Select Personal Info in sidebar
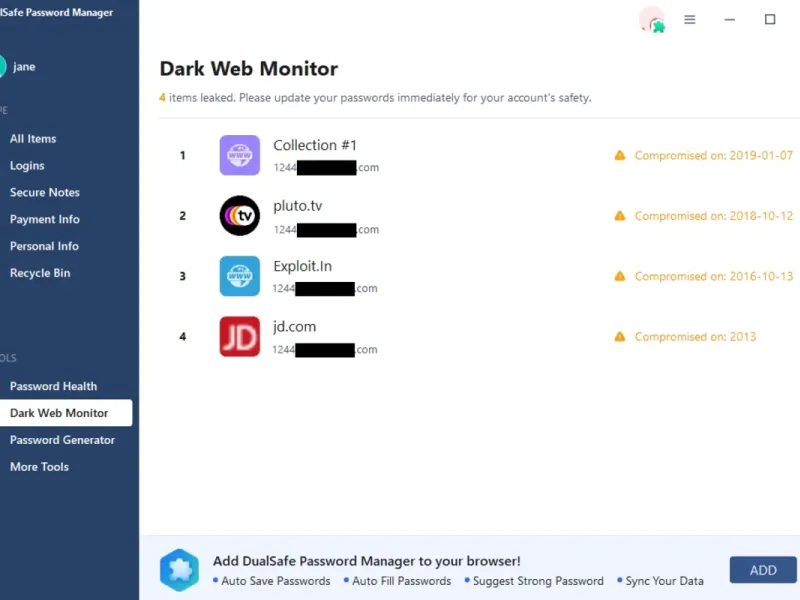Screen dimensions: 800x600 44,246
